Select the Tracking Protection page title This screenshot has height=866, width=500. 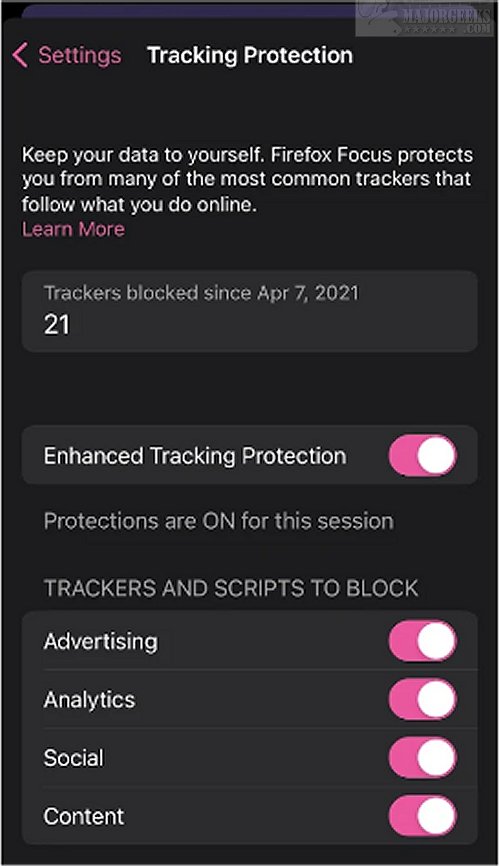click(x=250, y=55)
